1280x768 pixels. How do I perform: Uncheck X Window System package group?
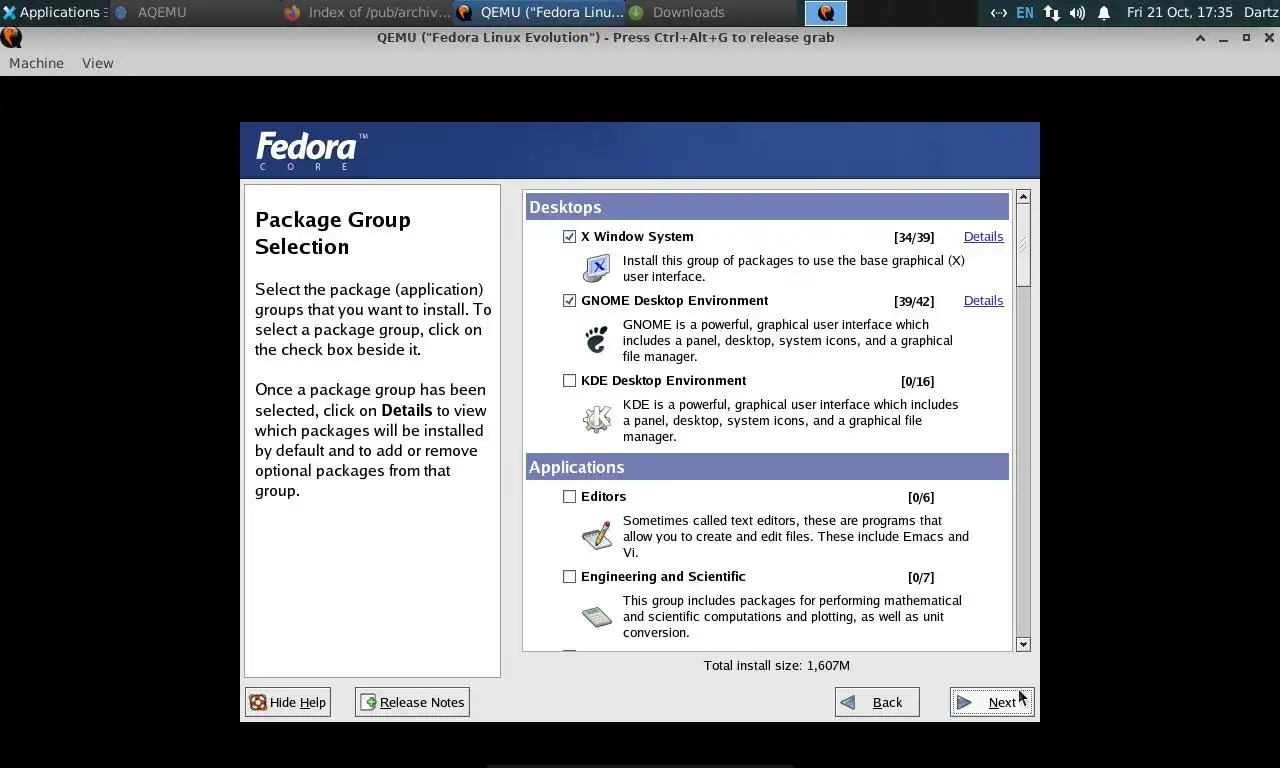point(569,237)
